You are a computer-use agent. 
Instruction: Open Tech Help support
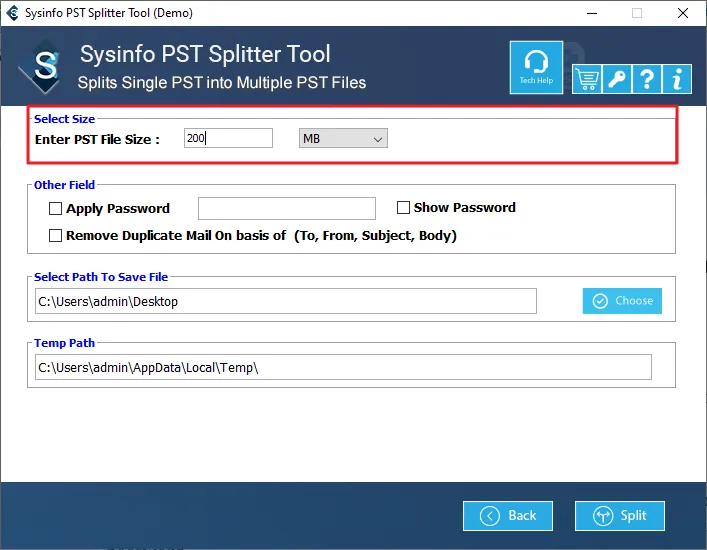click(536, 68)
